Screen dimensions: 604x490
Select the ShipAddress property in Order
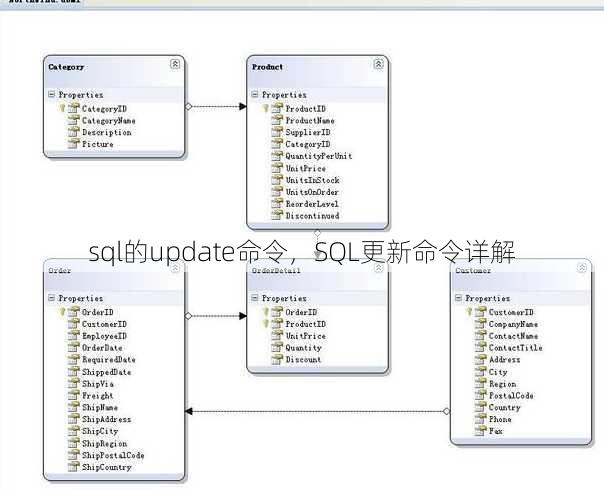tap(106, 420)
